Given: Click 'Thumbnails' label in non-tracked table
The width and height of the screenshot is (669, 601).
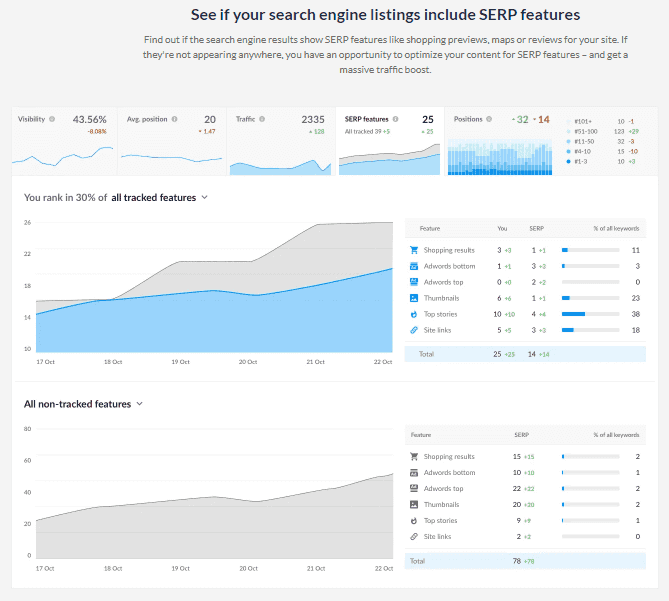Looking at the screenshot, I should coord(441,505).
